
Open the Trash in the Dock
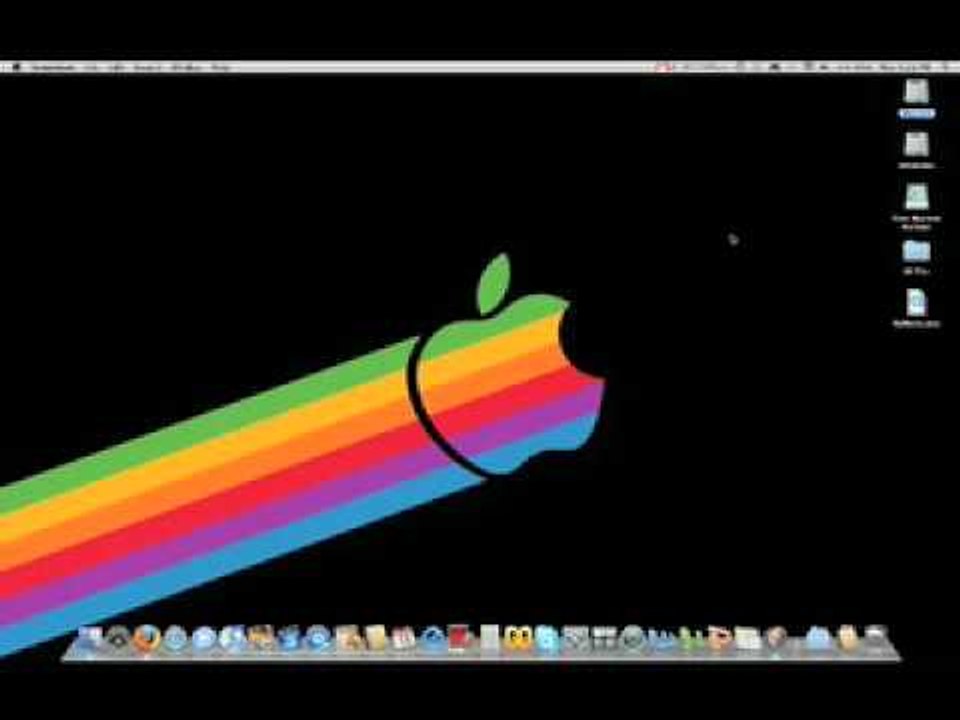(876, 639)
